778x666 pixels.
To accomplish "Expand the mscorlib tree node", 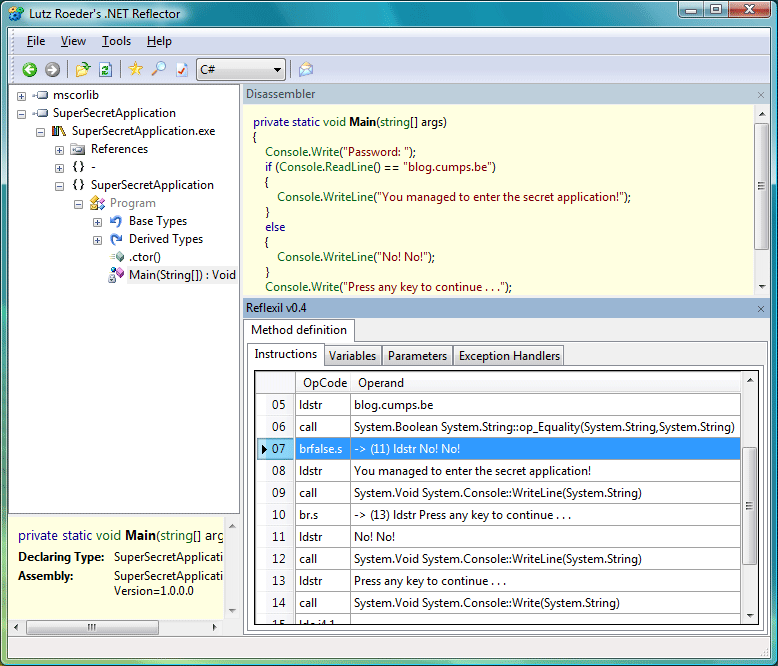I will point(21,96).
